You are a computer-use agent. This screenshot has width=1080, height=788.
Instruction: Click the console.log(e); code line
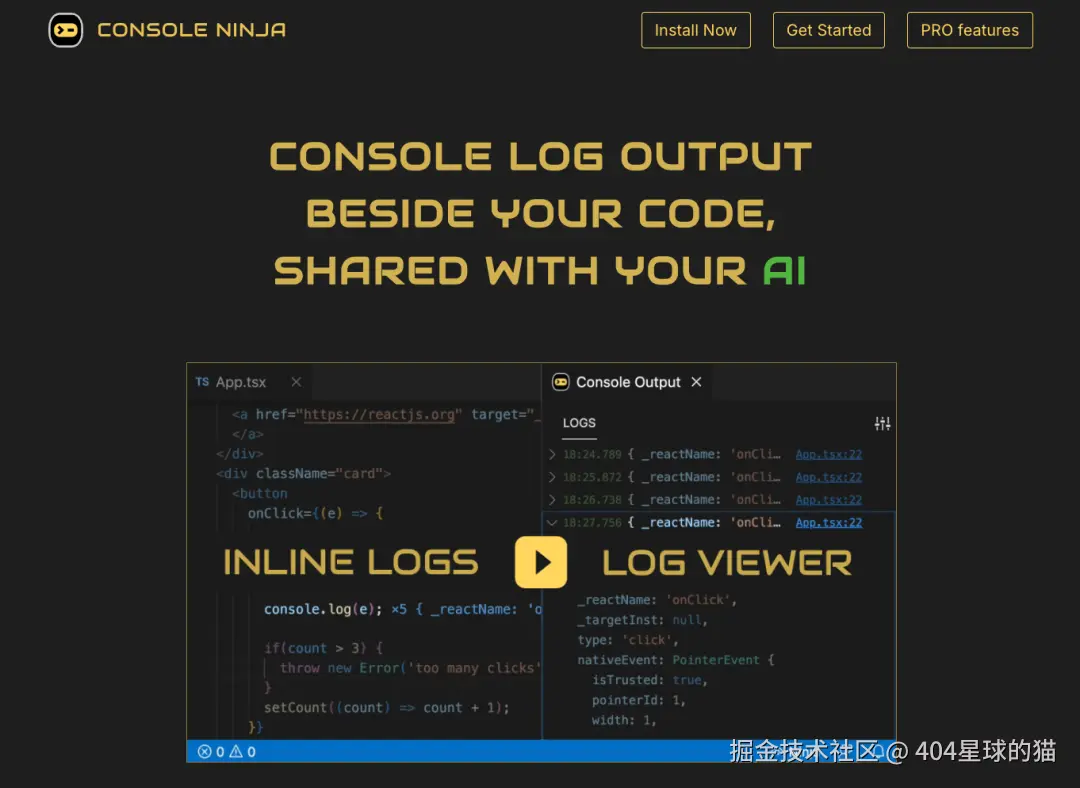point(323,610)
